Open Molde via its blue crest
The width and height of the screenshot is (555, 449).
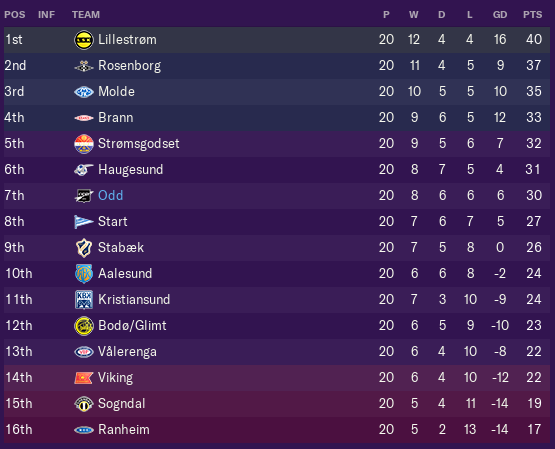(x=84, y=92)
